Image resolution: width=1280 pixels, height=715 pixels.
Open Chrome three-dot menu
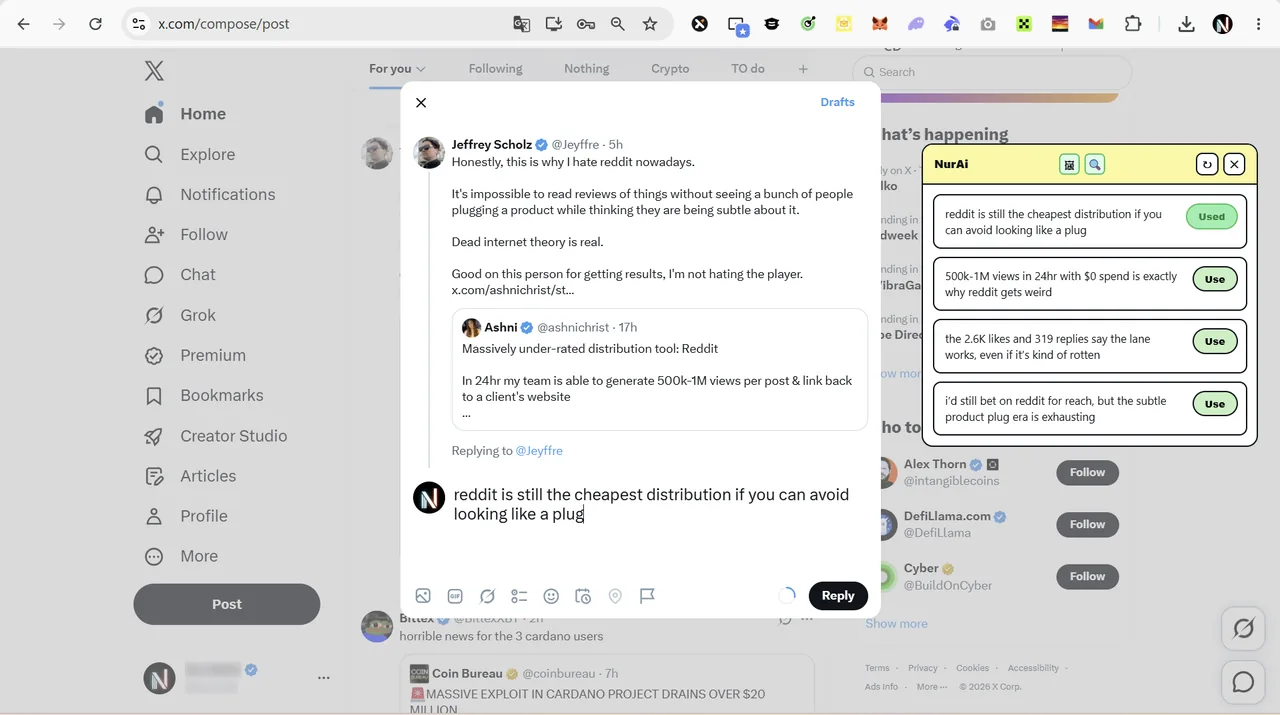click(1258, 24)
